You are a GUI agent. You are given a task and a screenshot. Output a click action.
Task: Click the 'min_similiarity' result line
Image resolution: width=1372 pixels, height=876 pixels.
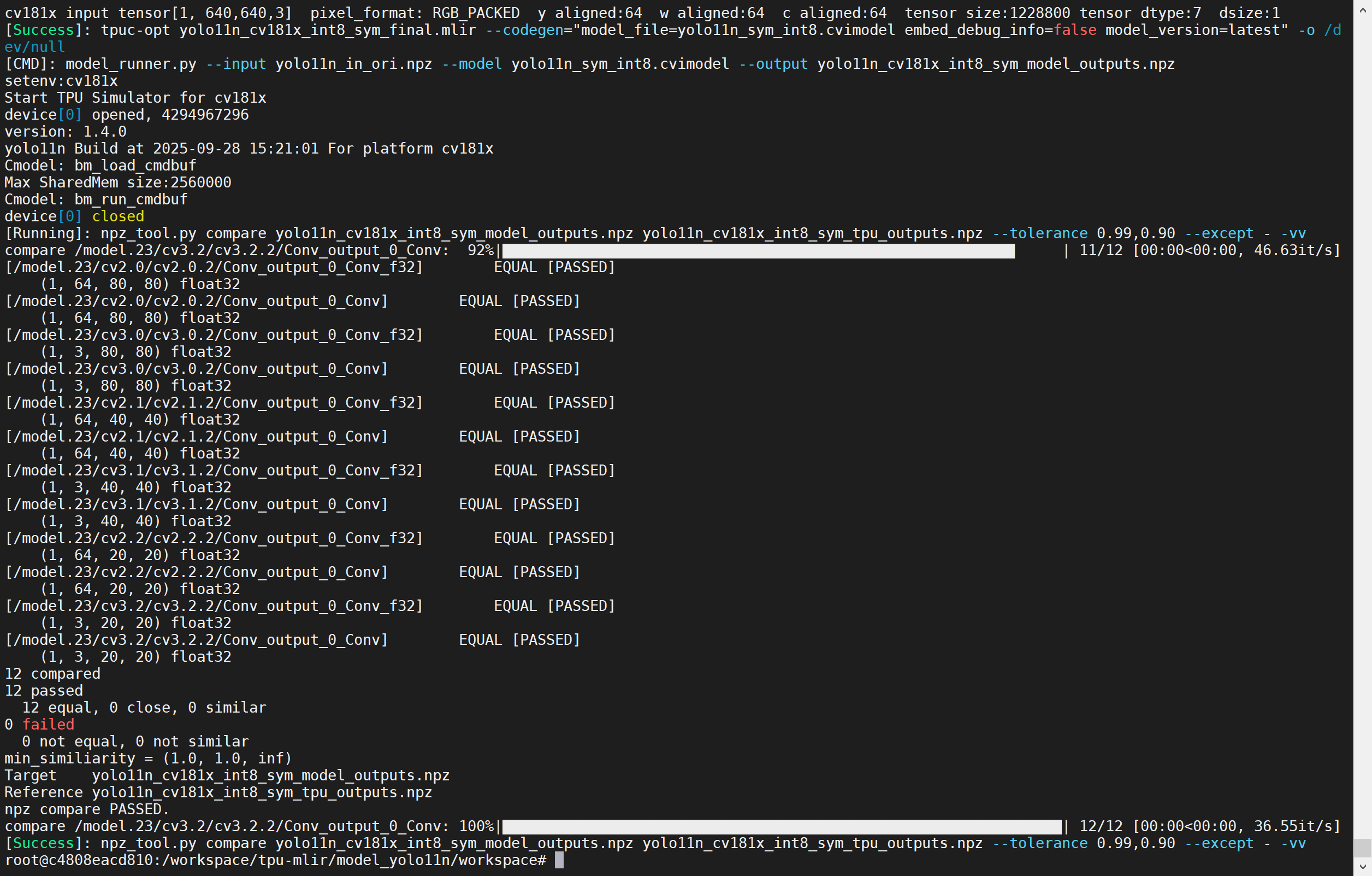point(148,759)
